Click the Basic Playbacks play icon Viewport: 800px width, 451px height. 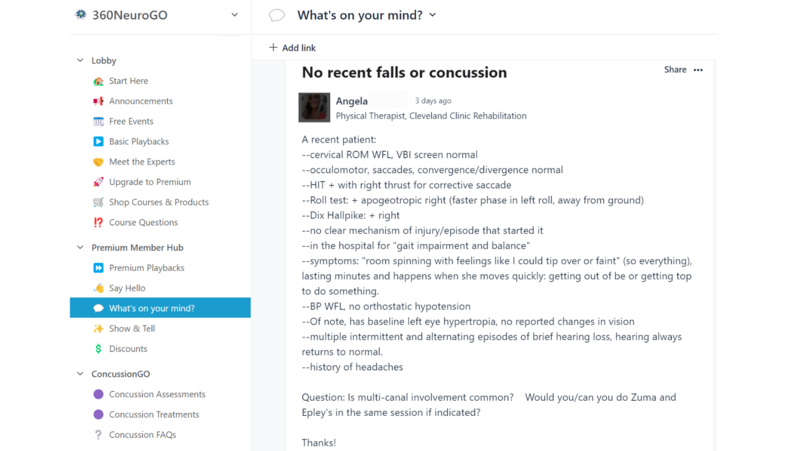click(98, 142)
